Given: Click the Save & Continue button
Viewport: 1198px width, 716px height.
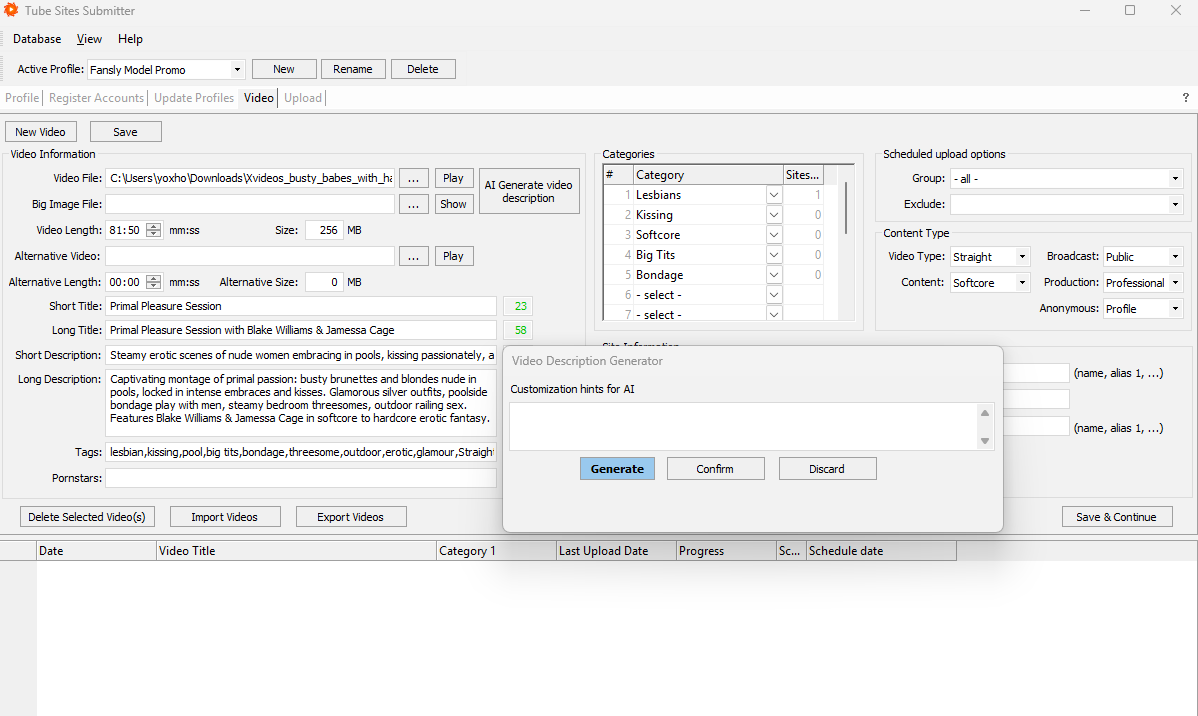Looking at the screenshot, I should tap(1116, 517).
